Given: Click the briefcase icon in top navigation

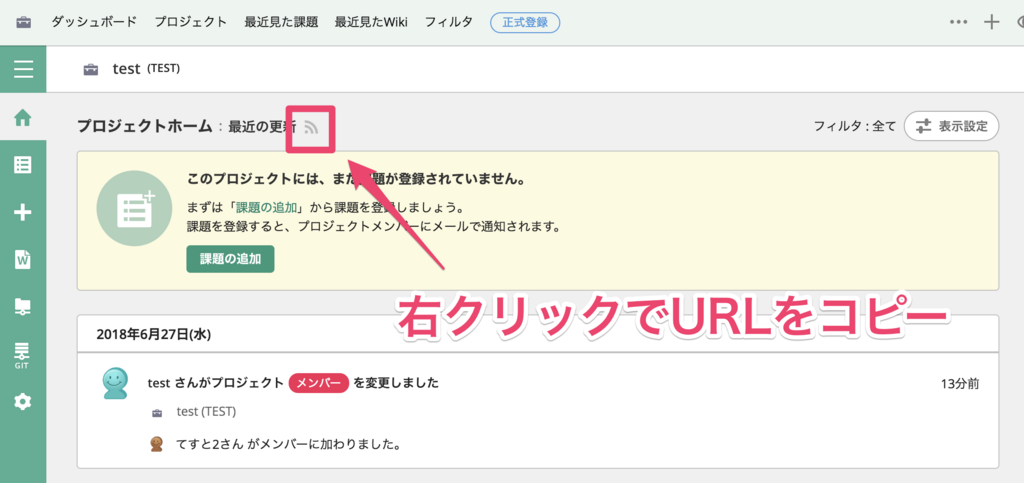Looking at the screenshot, I should coord(23,22).
